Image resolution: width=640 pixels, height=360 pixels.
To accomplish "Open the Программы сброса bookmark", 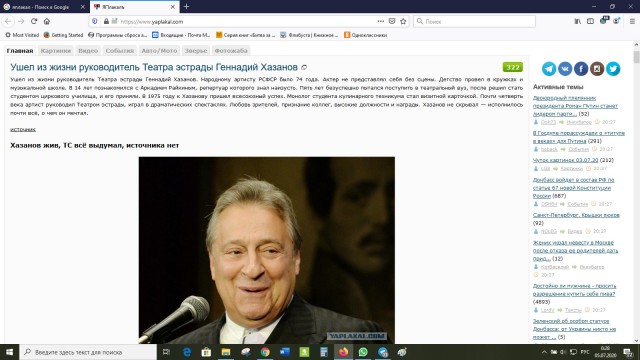I will pos(117,35).
